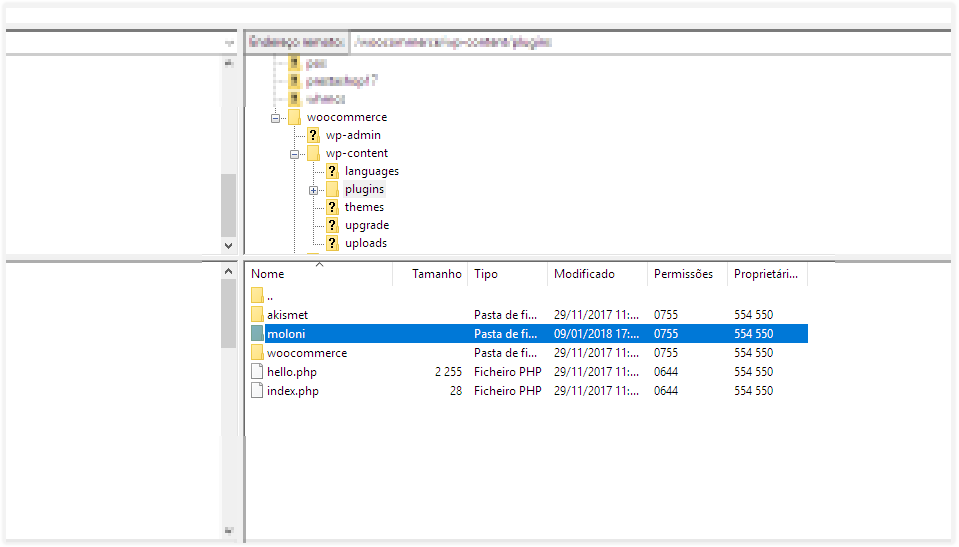This screenshot has width=959, height=547.
Task: Click the woocommerce folder icon in tree
Action: pyautogui.click(x=294, y=117)
